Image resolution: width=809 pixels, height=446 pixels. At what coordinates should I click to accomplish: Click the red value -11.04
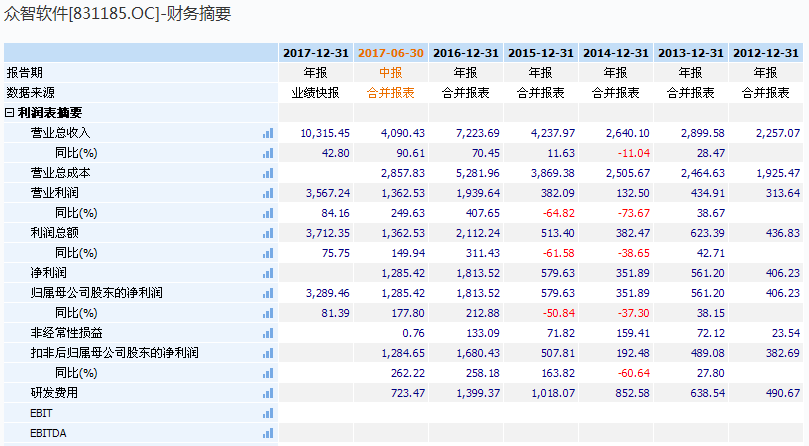click(x=633, y=153)
